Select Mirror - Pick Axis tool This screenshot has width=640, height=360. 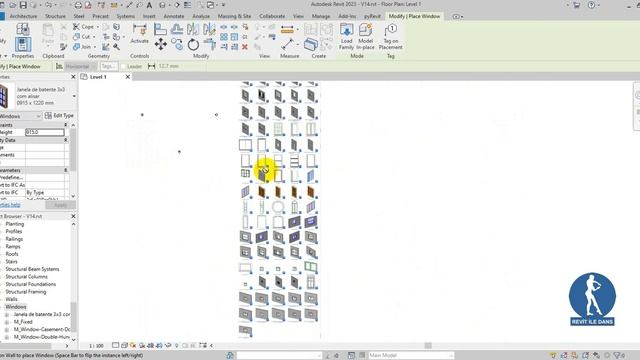(193, 29)
